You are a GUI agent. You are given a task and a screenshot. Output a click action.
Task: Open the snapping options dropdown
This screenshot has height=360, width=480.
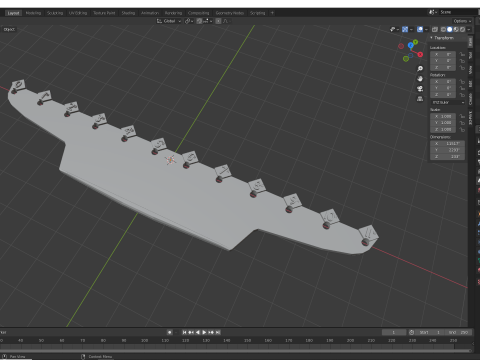(208, 21)
